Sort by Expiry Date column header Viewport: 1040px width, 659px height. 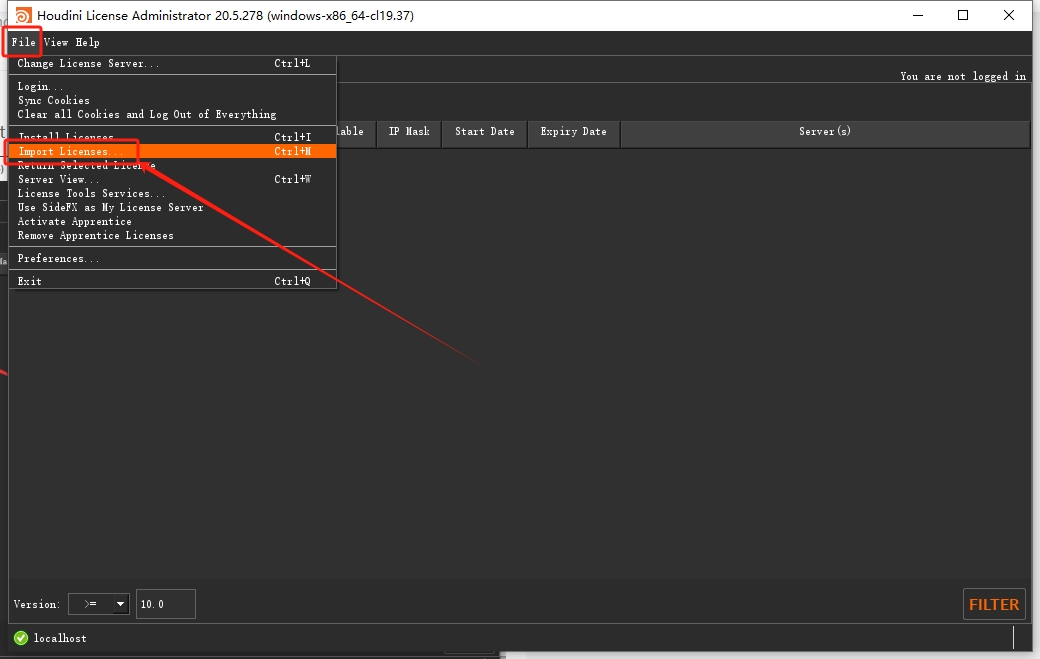pyautogui.click(x=573, y=132)
